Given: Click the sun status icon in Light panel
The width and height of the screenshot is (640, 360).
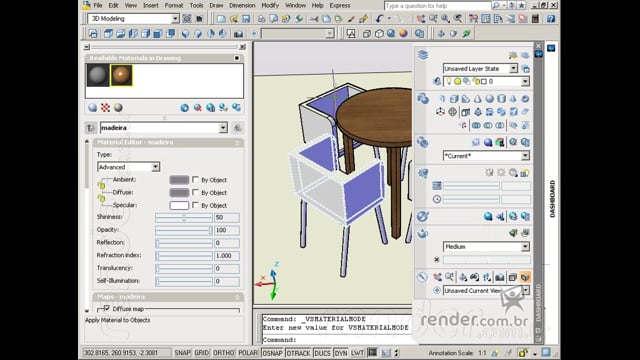Looking at the screenshot, I should click(501, 173).
